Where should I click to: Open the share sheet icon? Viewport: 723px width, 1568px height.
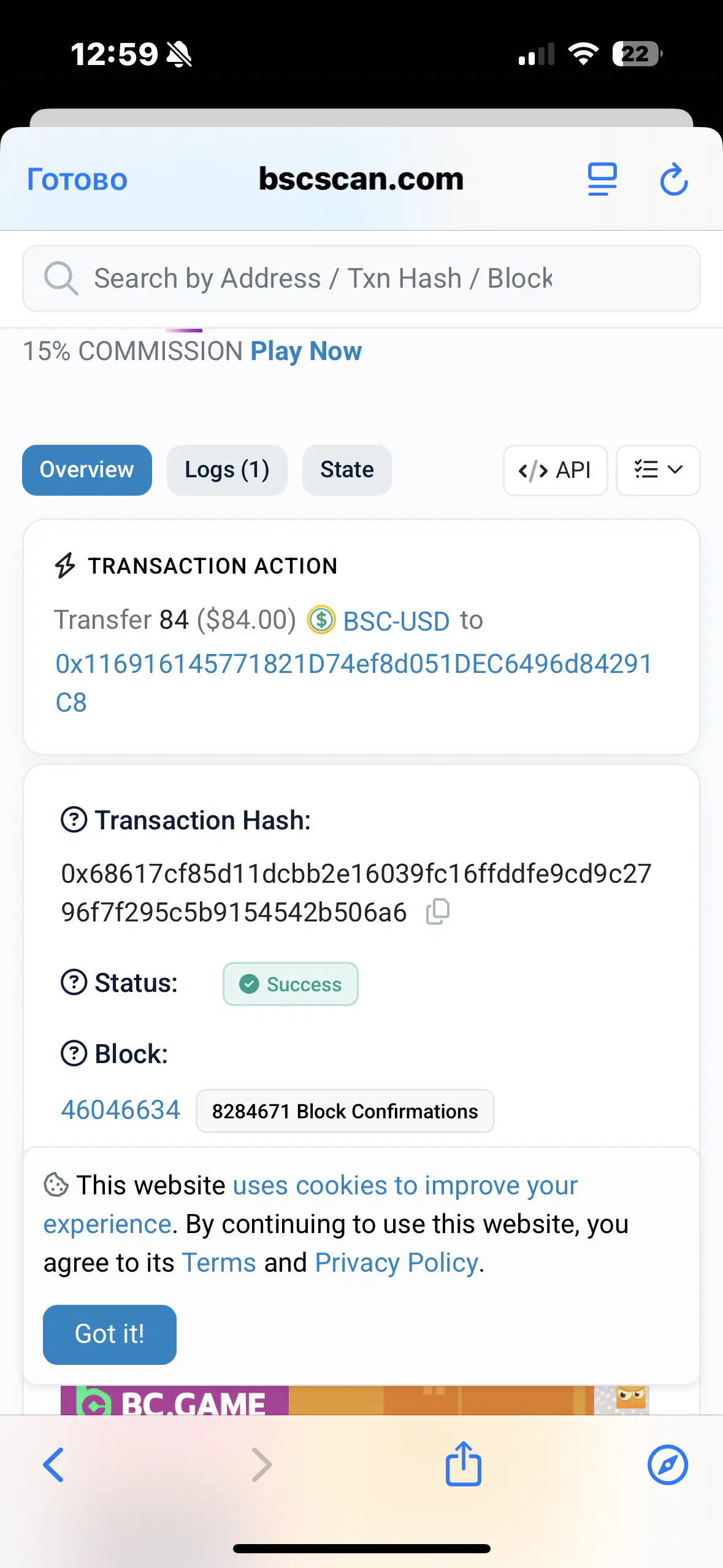(464, 1464)
